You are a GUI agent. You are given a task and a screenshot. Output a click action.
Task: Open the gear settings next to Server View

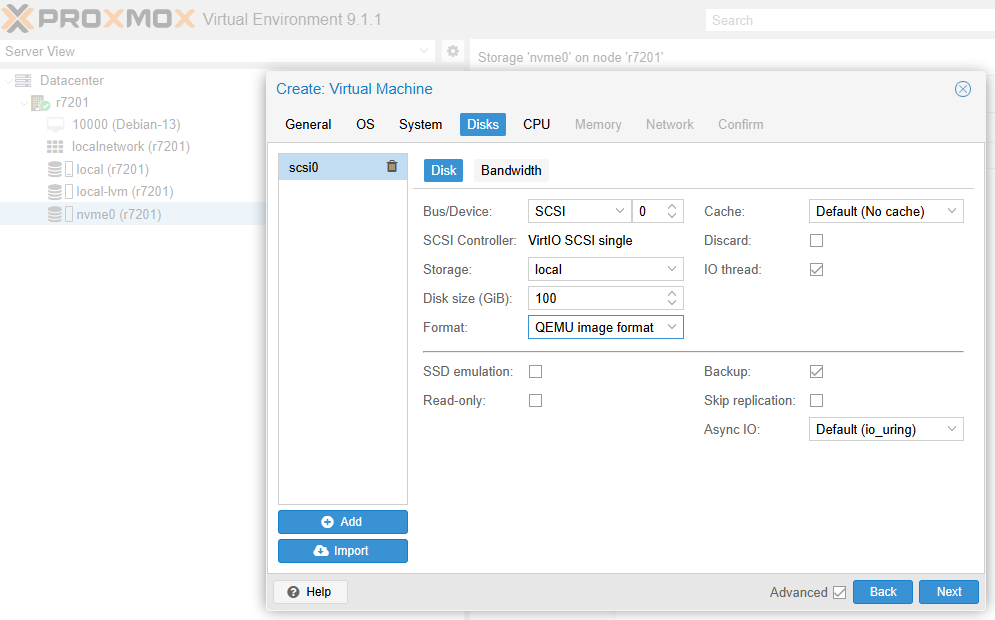pos(453,51)
